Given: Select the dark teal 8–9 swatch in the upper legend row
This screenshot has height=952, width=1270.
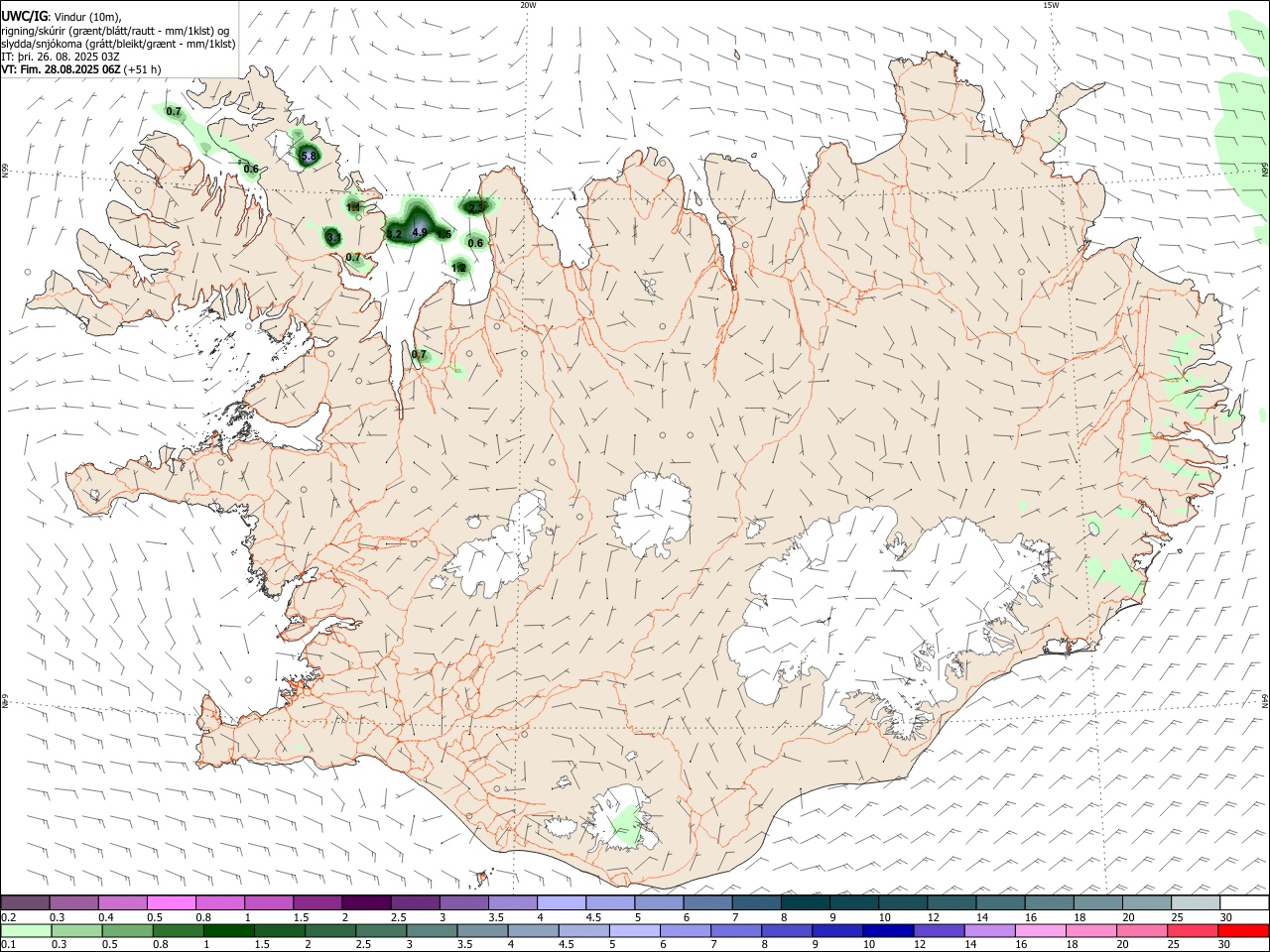Looking at the screenshot, I should coord(806,903).
